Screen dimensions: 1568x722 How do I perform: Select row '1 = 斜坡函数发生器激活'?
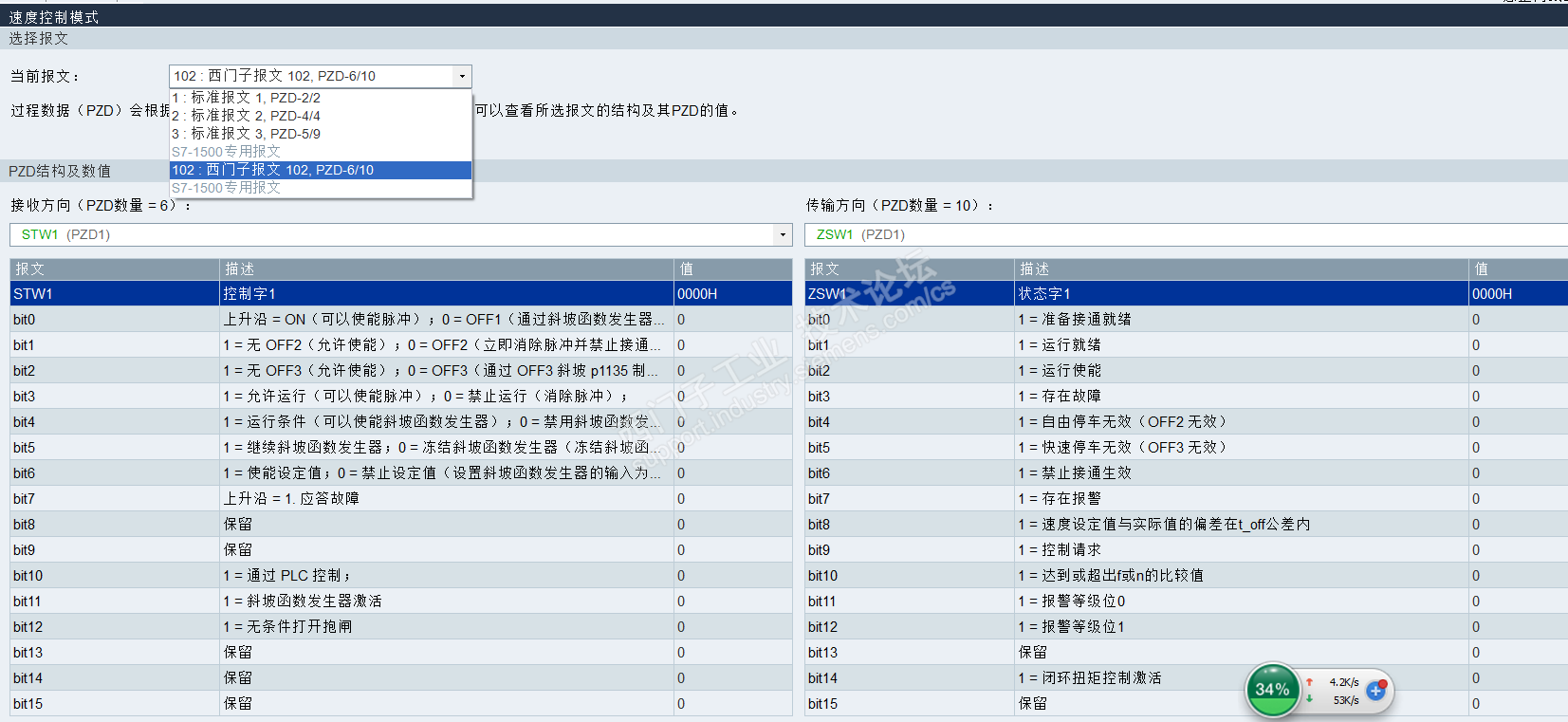[401, 602]
